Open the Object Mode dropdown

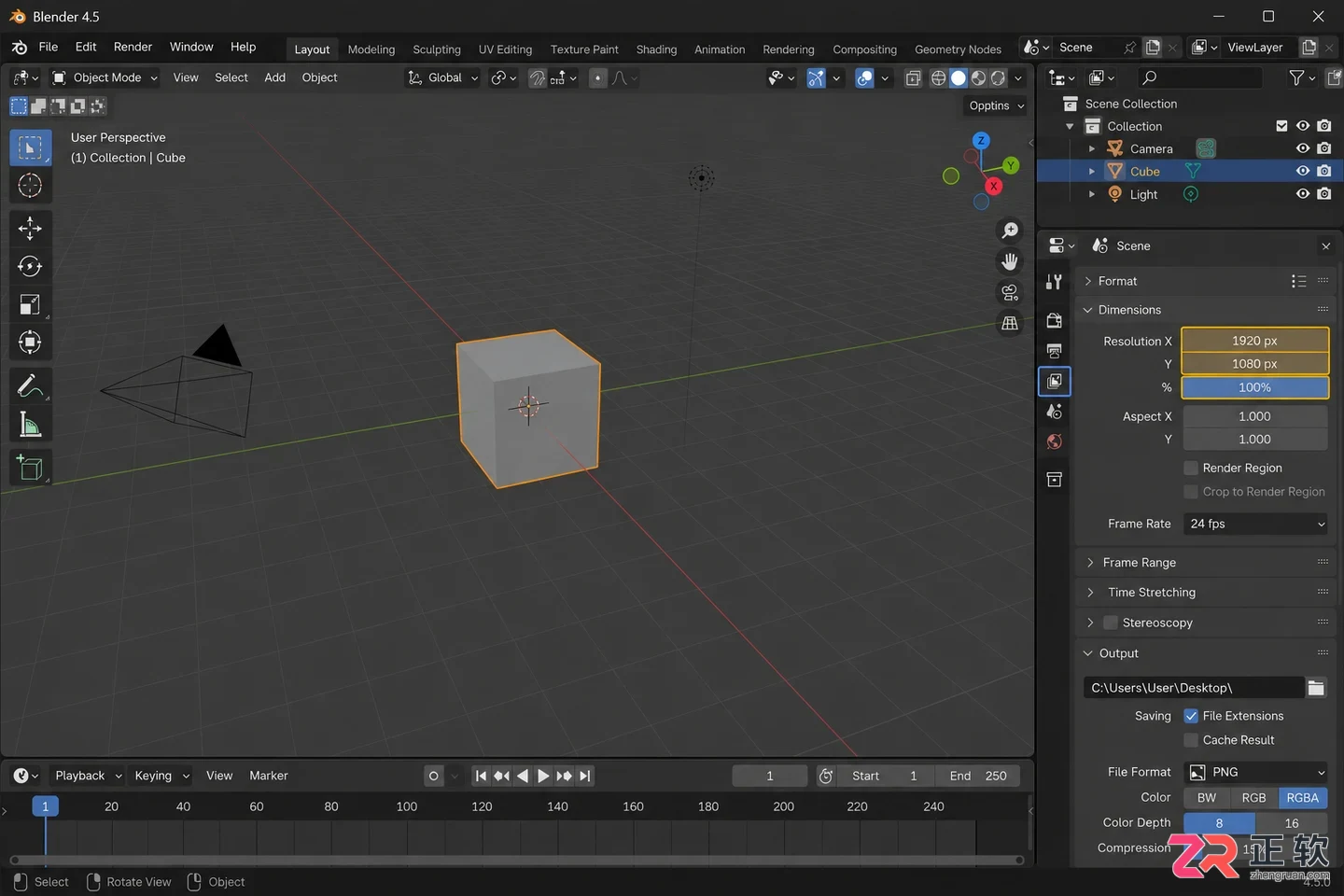point(105,77)
